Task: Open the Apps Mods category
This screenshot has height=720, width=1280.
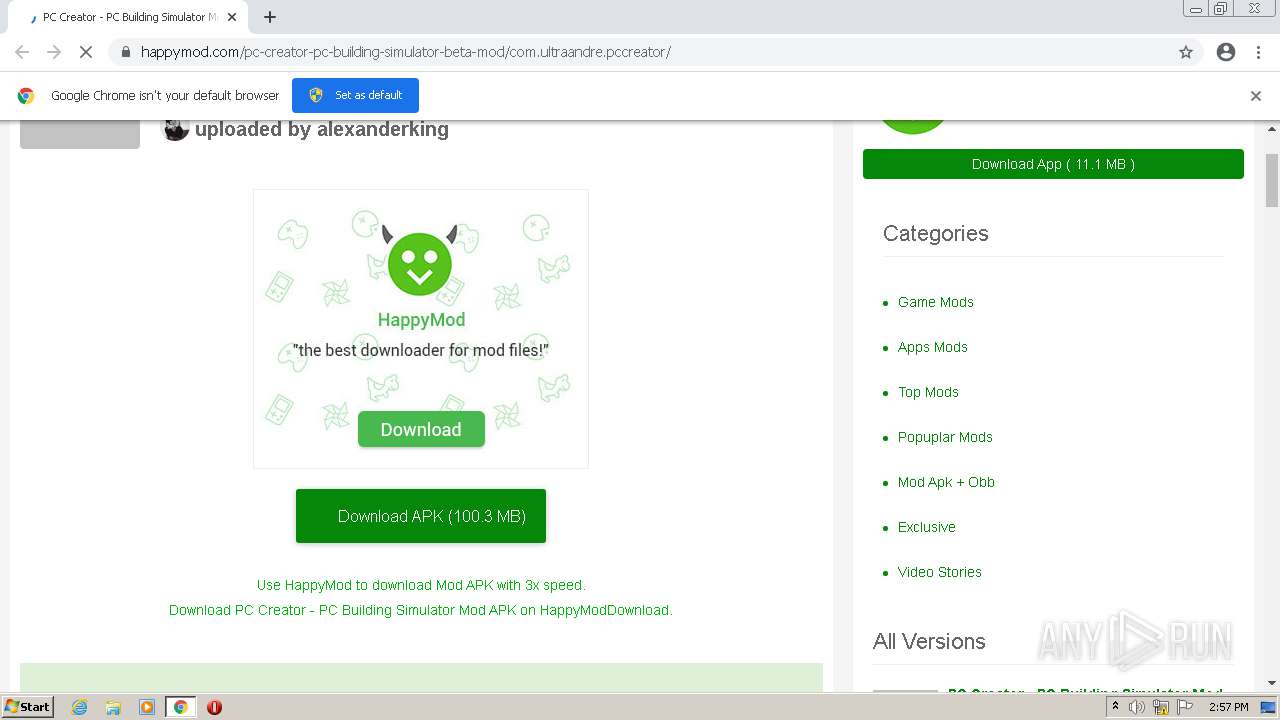Action: coord(932,347)
